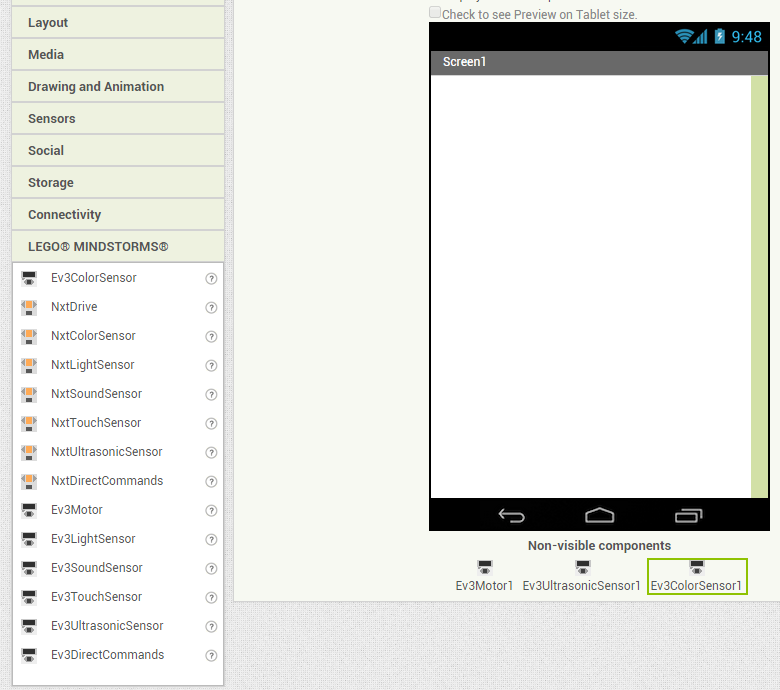The width and height of the screenshot is (780, 690).
Task: Click the Ev3ColorSensor1 highlighted component
Action: coord(696,577)
